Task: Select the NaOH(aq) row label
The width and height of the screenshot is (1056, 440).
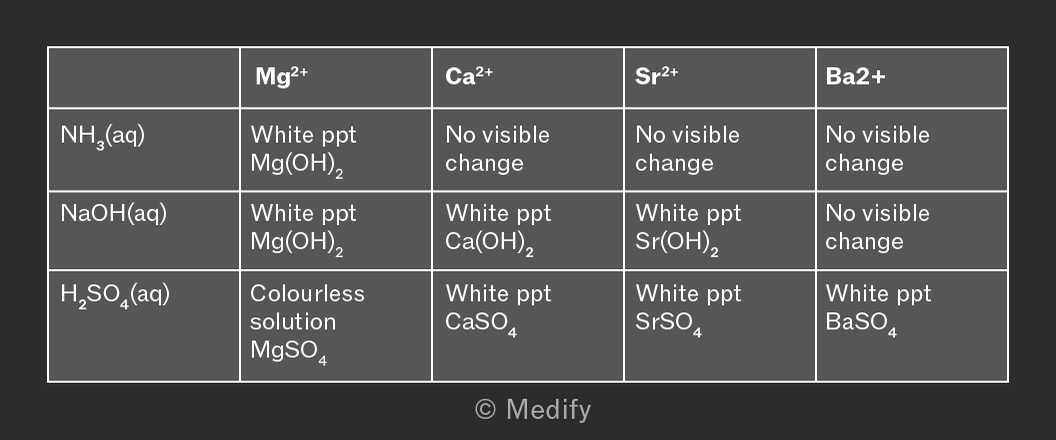Action: click(143, 230)
